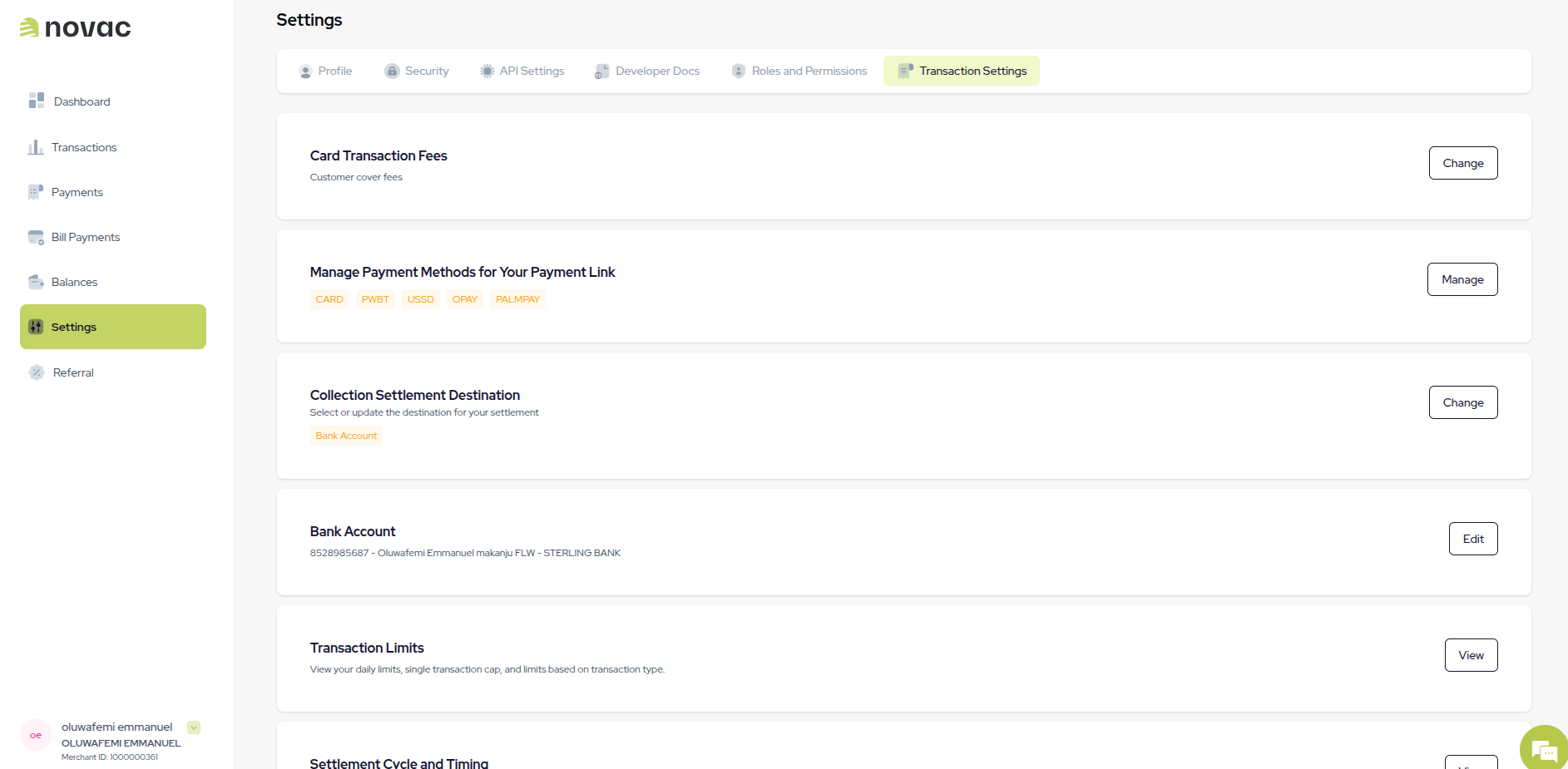
Task: Click the Dashboard icon in the sidebar
Action: [36, 101]
